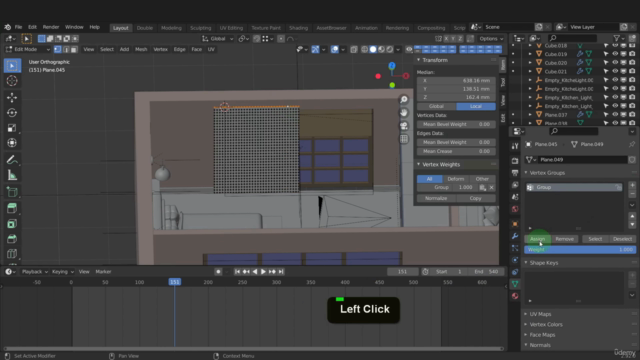Select the Rotate tool
This screenshot has height=360, width=640.
[12, 113]
